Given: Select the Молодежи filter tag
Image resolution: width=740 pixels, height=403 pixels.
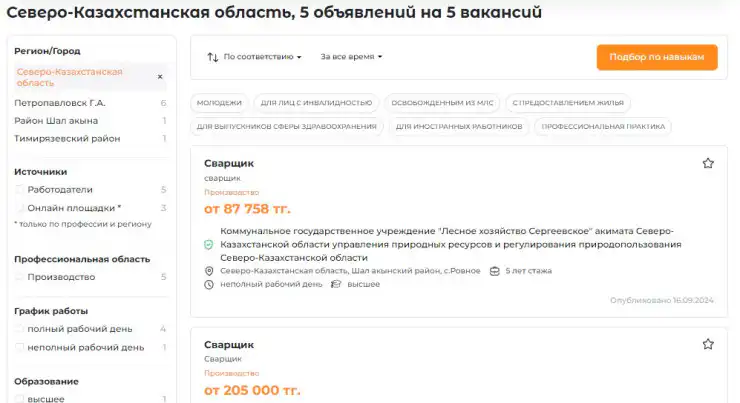Looking at the screenshot, I should click(x=219, y=102).
